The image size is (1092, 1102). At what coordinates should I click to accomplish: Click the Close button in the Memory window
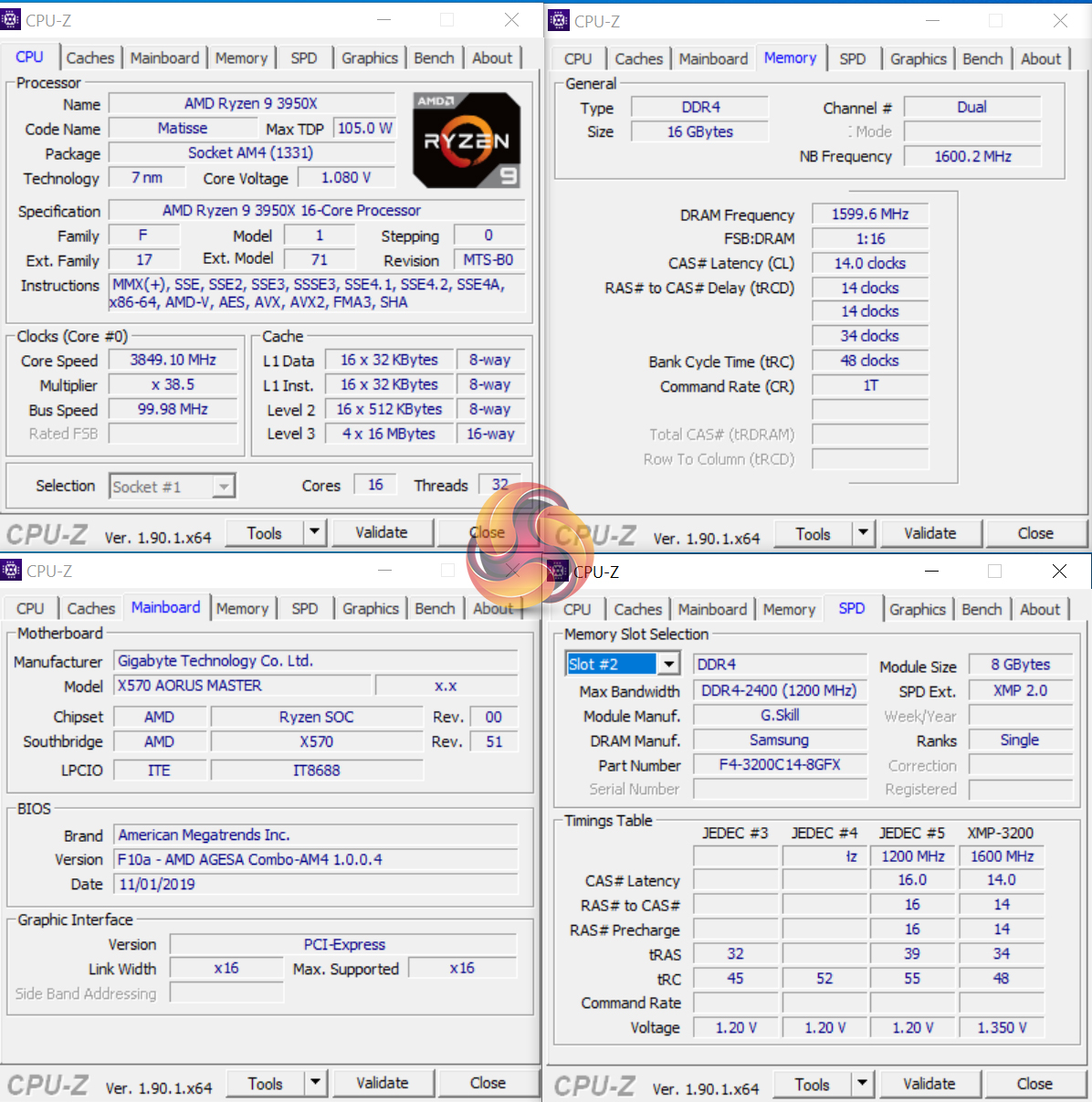(x=1035, y=533)
